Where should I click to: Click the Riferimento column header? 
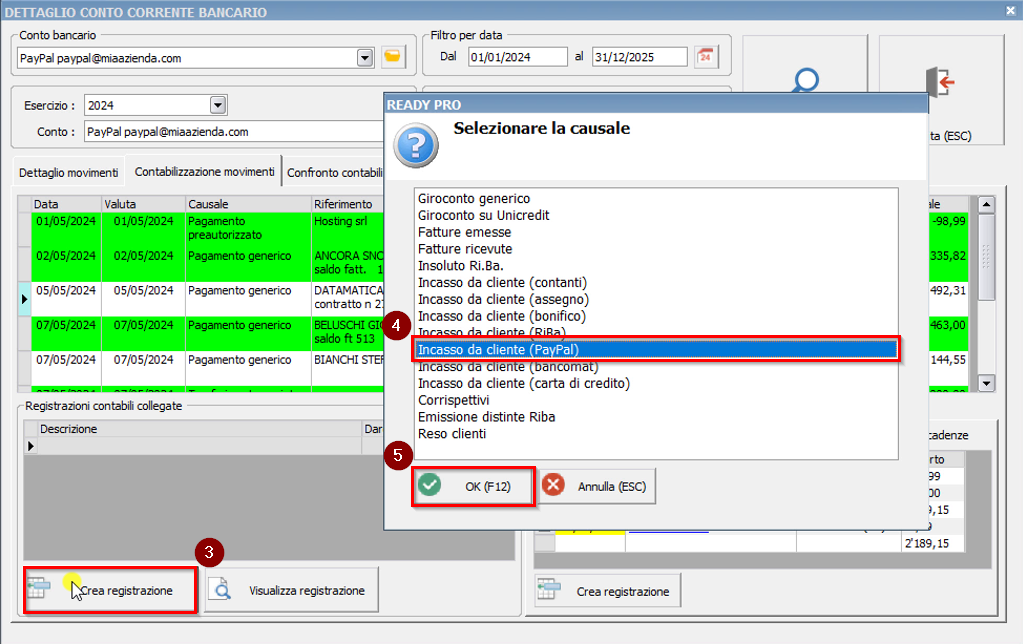click(x=348, y=204)
